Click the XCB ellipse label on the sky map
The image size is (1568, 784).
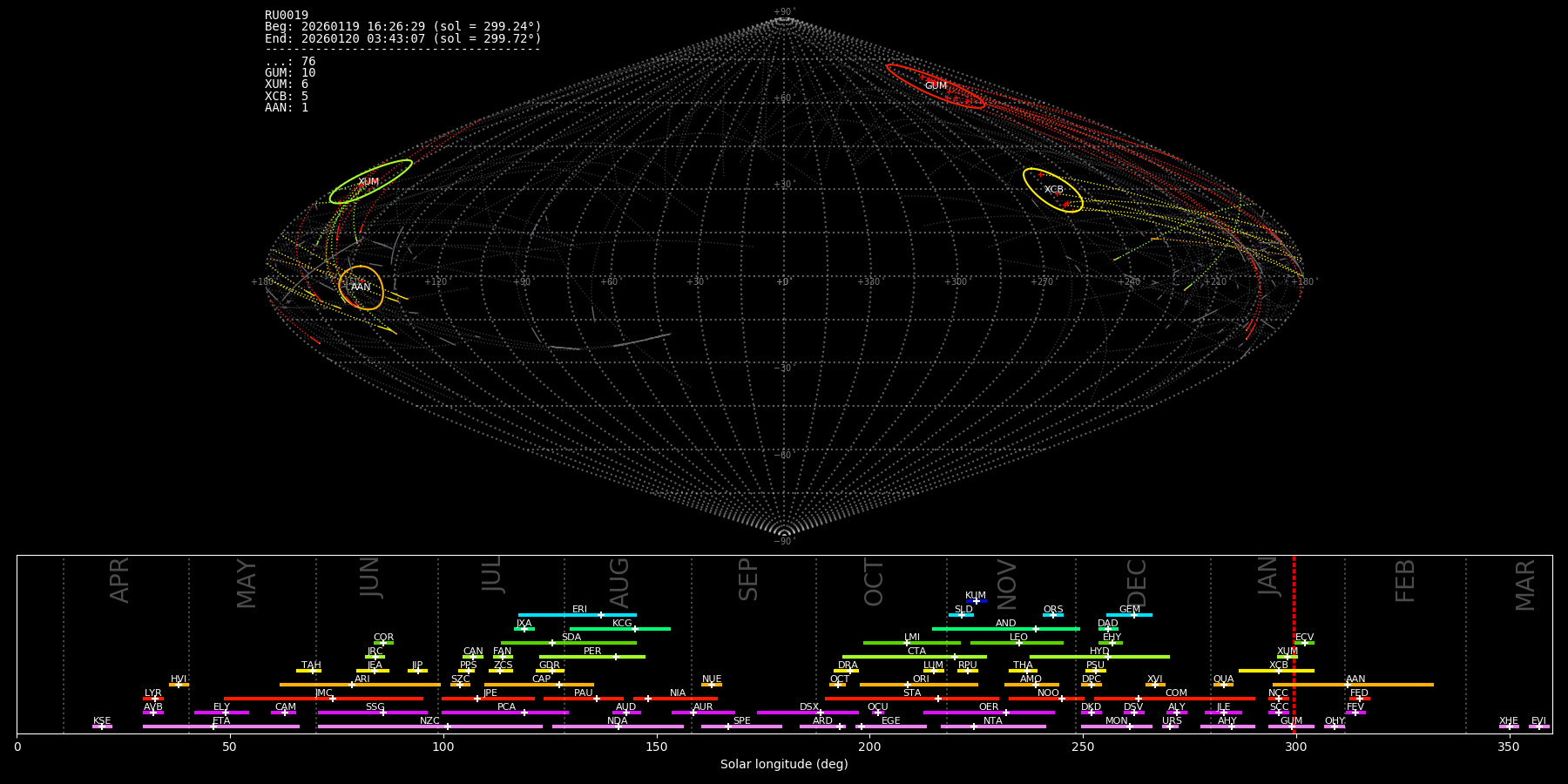1054,190
